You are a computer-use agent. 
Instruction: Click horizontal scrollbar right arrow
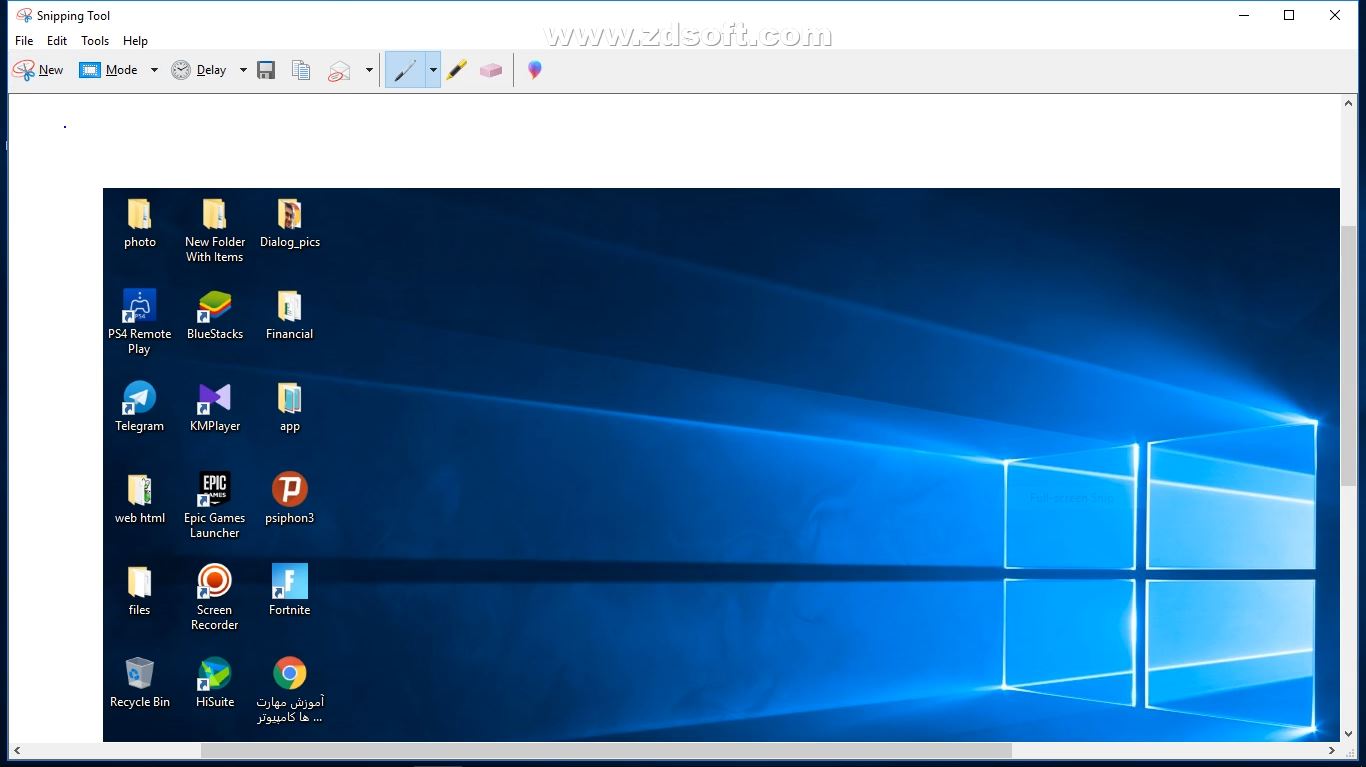[x=1332, y=750]
